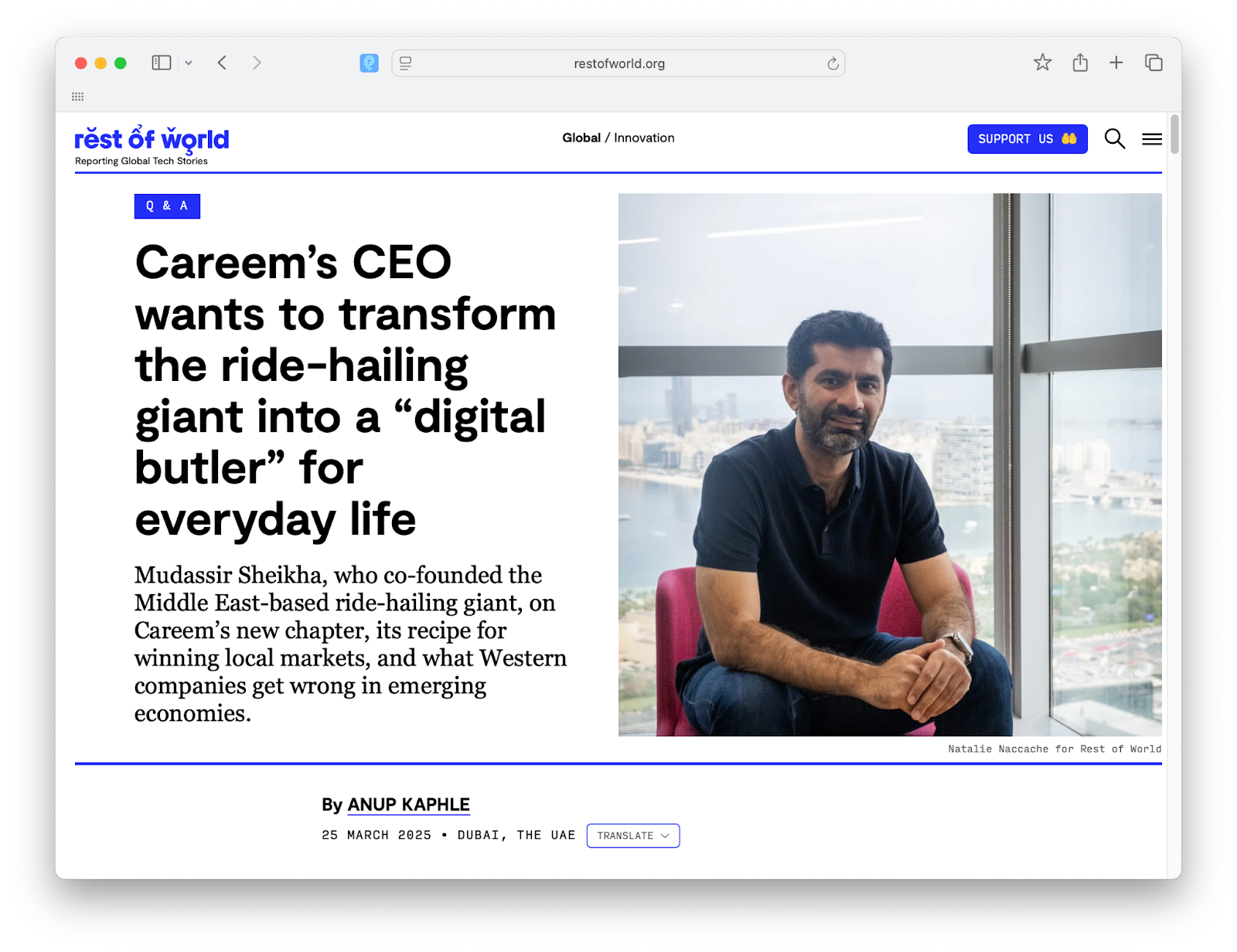Go forward with the right arrow

pyautogui.click(x=257, y=63)
